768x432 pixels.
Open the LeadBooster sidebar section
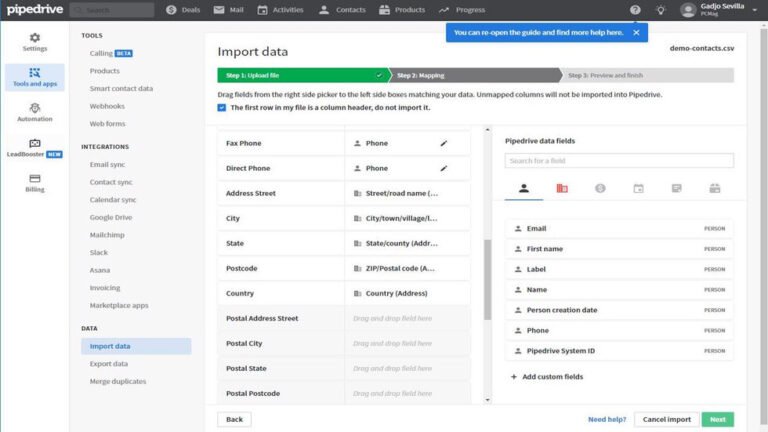pos(35,148)
